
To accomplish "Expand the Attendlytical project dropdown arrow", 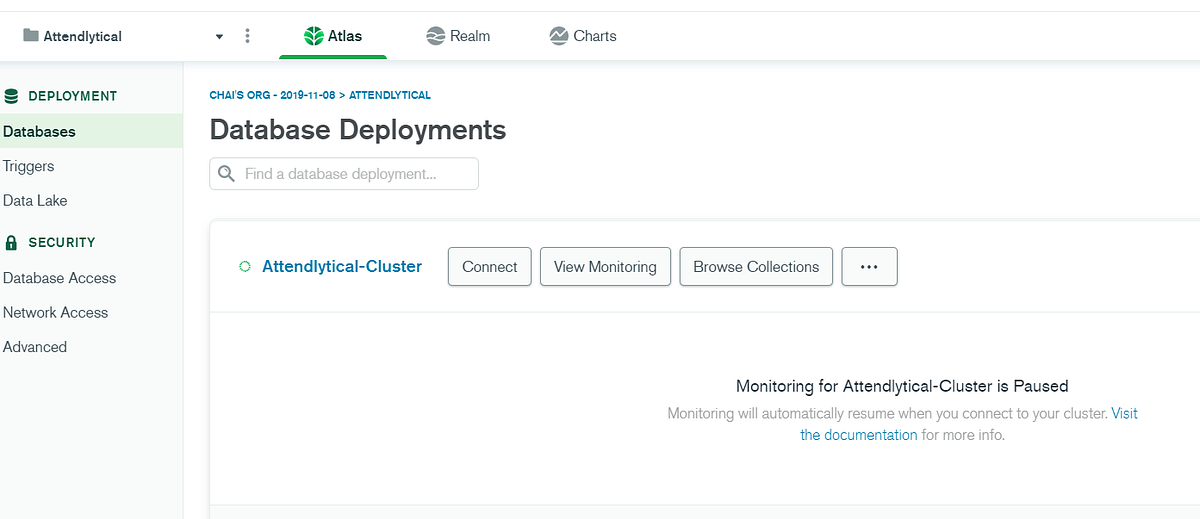I will pos(219,37).
